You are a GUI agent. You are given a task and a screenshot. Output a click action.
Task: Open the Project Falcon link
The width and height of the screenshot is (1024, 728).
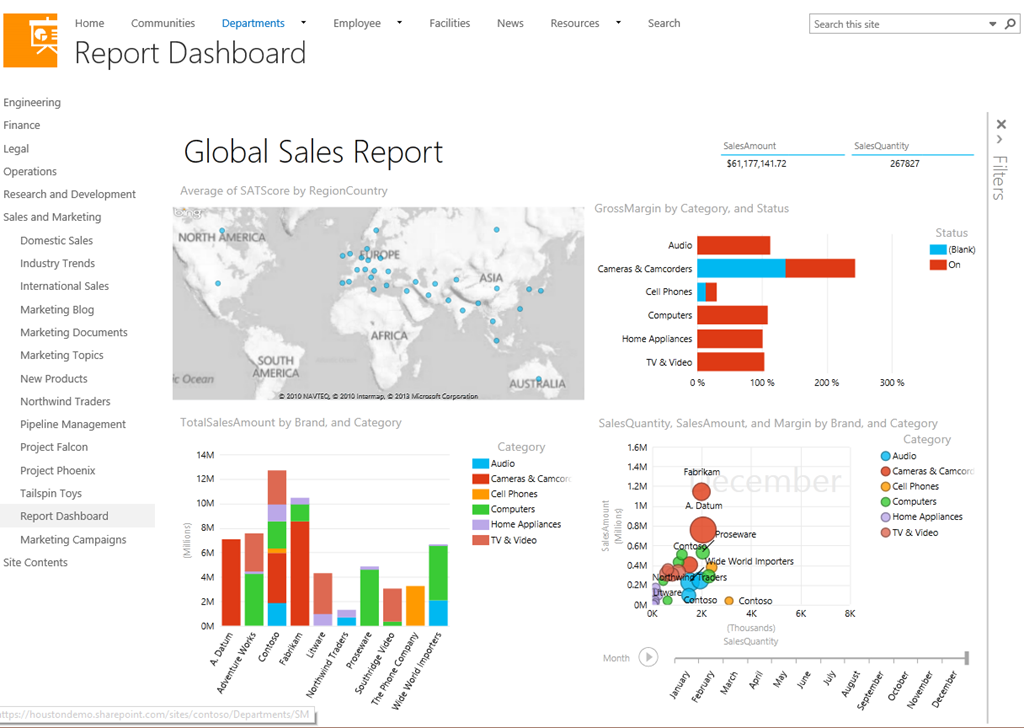tap(54, 447)
